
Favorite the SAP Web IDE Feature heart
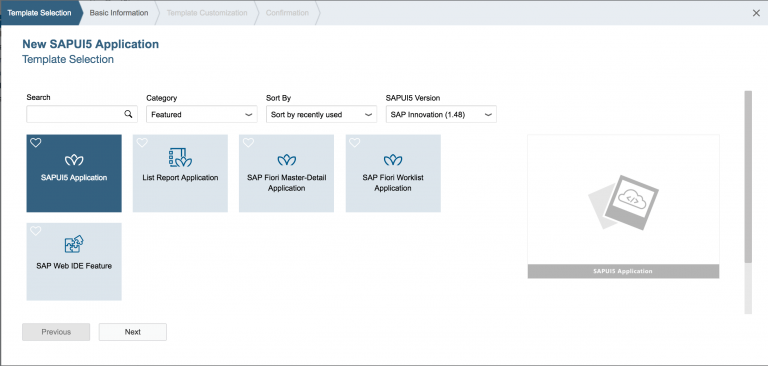coord(36,231)
